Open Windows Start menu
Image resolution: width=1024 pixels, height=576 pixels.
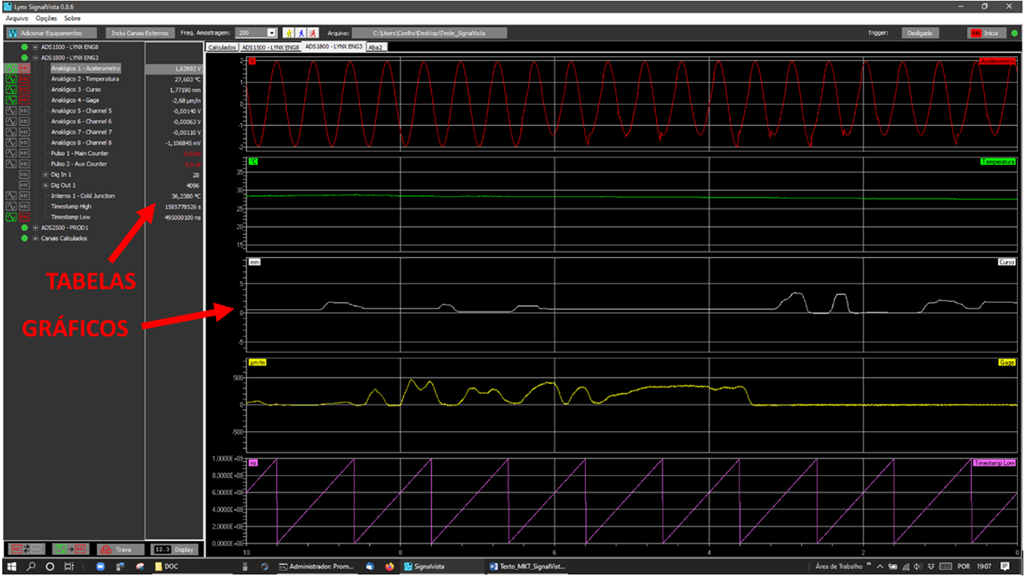coord(11,567)
